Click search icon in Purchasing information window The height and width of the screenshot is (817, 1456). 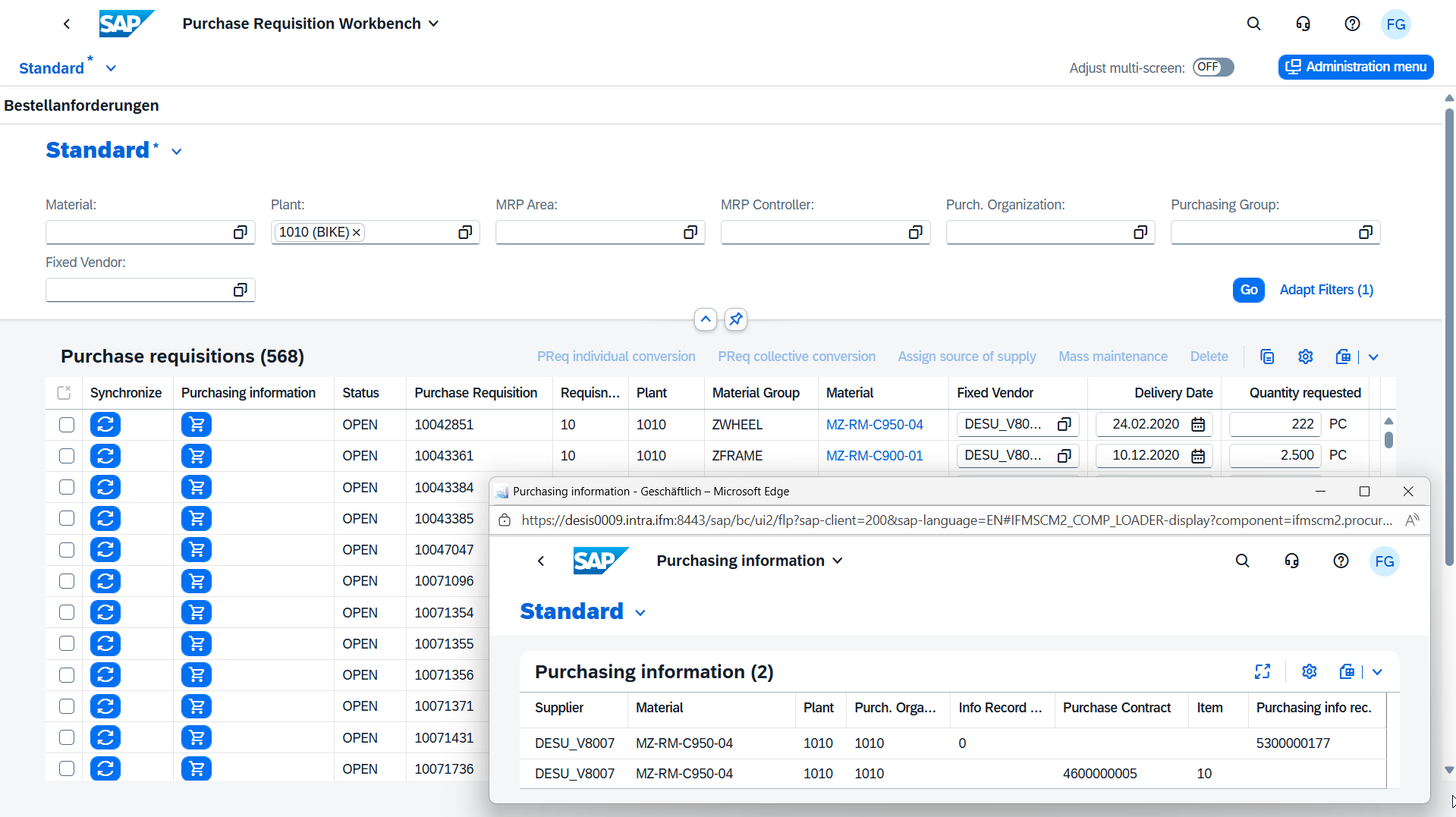pyautogui.click(x=1242, y=561)
